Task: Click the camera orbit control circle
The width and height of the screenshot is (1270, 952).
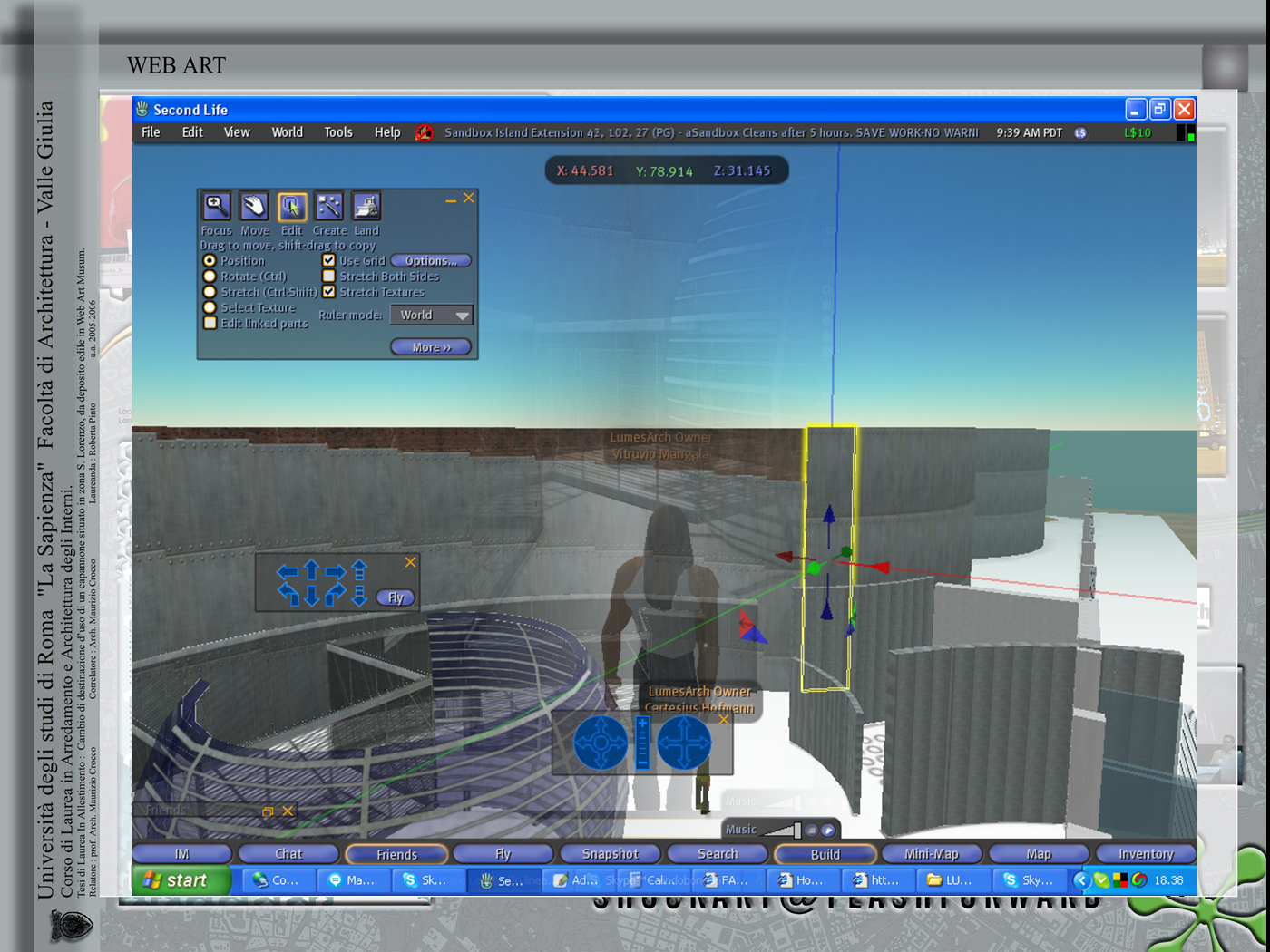Action: pyautogui.click(x=601, y=743)
